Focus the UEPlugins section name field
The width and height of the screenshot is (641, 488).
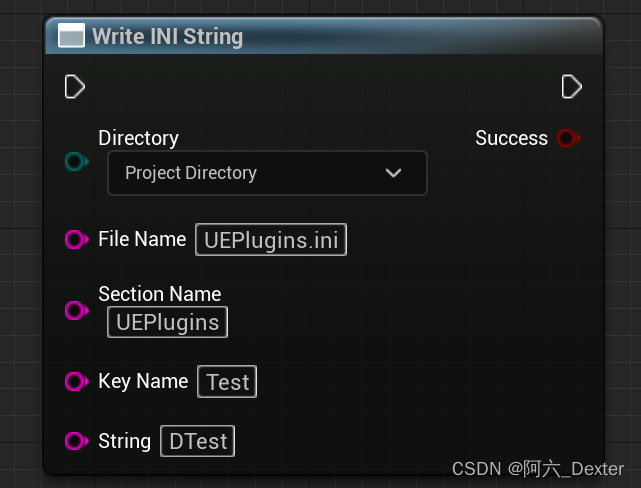pos(168,322)
